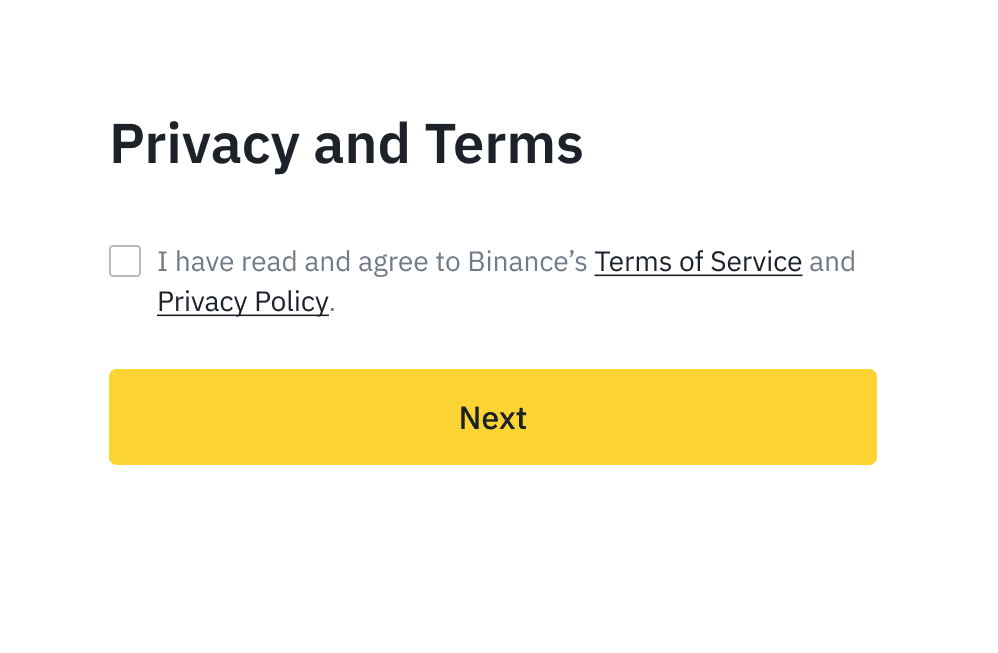Select the checkbox beside the agreement statement

(x=124, y=261)
